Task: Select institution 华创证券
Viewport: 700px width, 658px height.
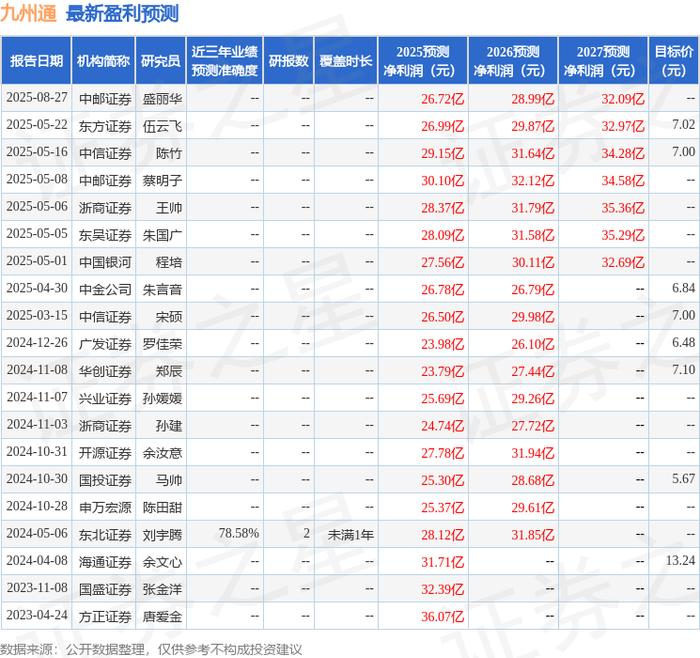Action: [105, 371]
